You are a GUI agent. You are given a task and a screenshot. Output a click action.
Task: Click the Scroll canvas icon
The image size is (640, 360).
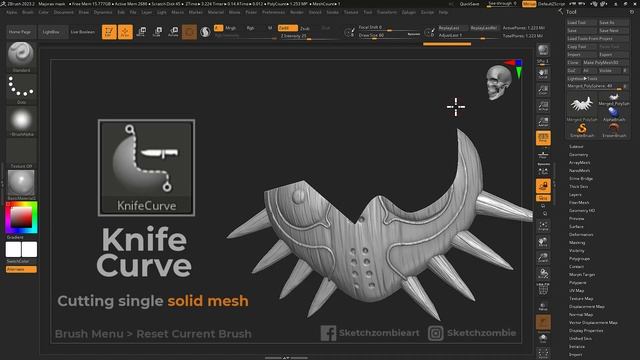pyautogui.click(x=543, y=74)
